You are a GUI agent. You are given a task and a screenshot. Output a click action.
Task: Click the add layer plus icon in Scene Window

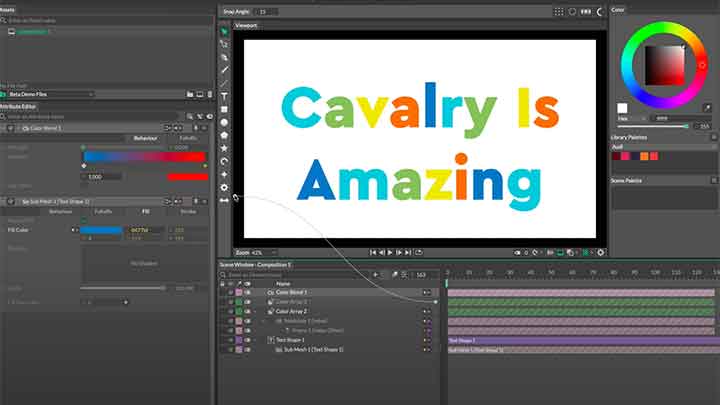[x=375, y=275]
